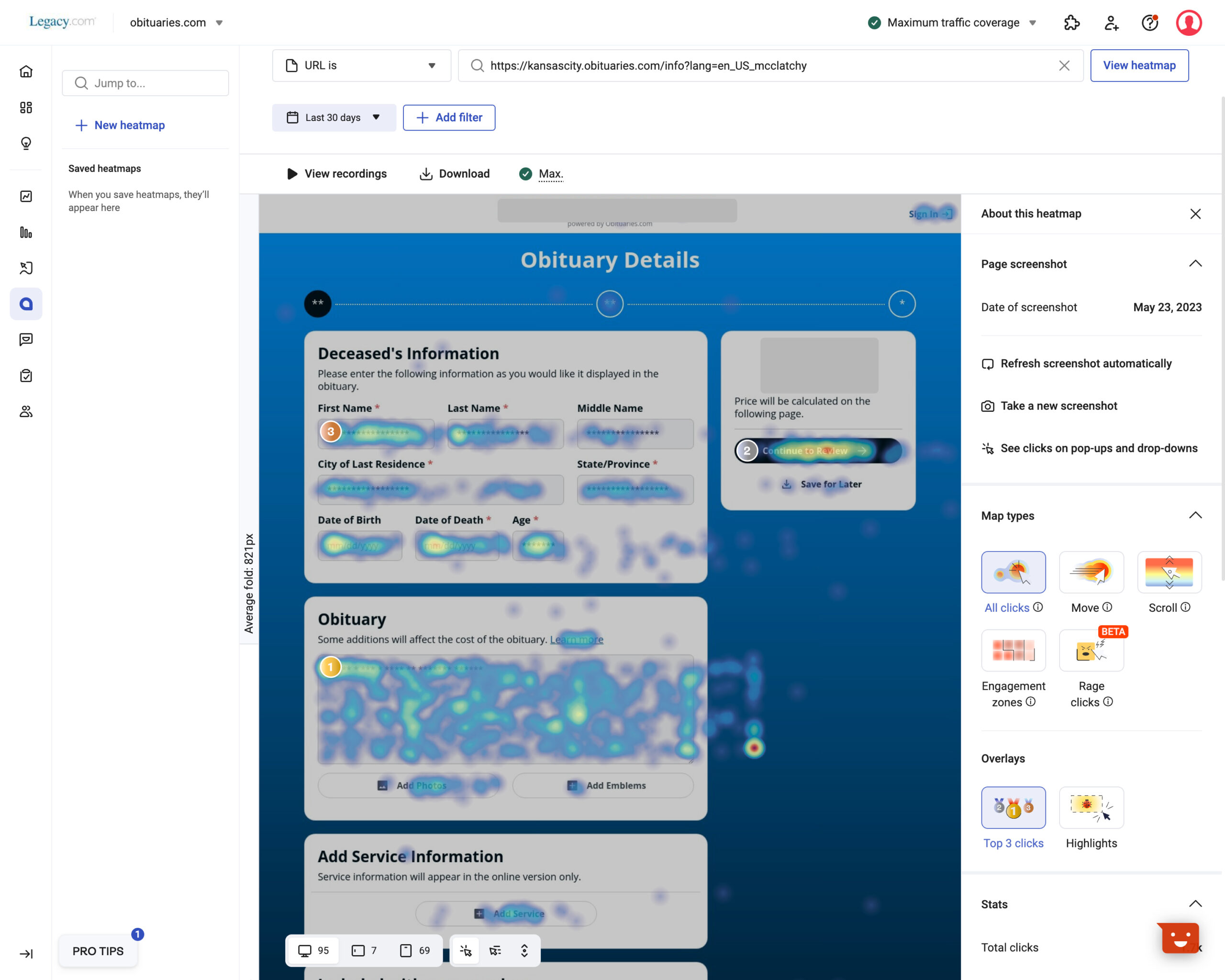Switch to move map cursor icon in toolbar
This screenshot has width=1225, height=980.
[x=495, y=950]
